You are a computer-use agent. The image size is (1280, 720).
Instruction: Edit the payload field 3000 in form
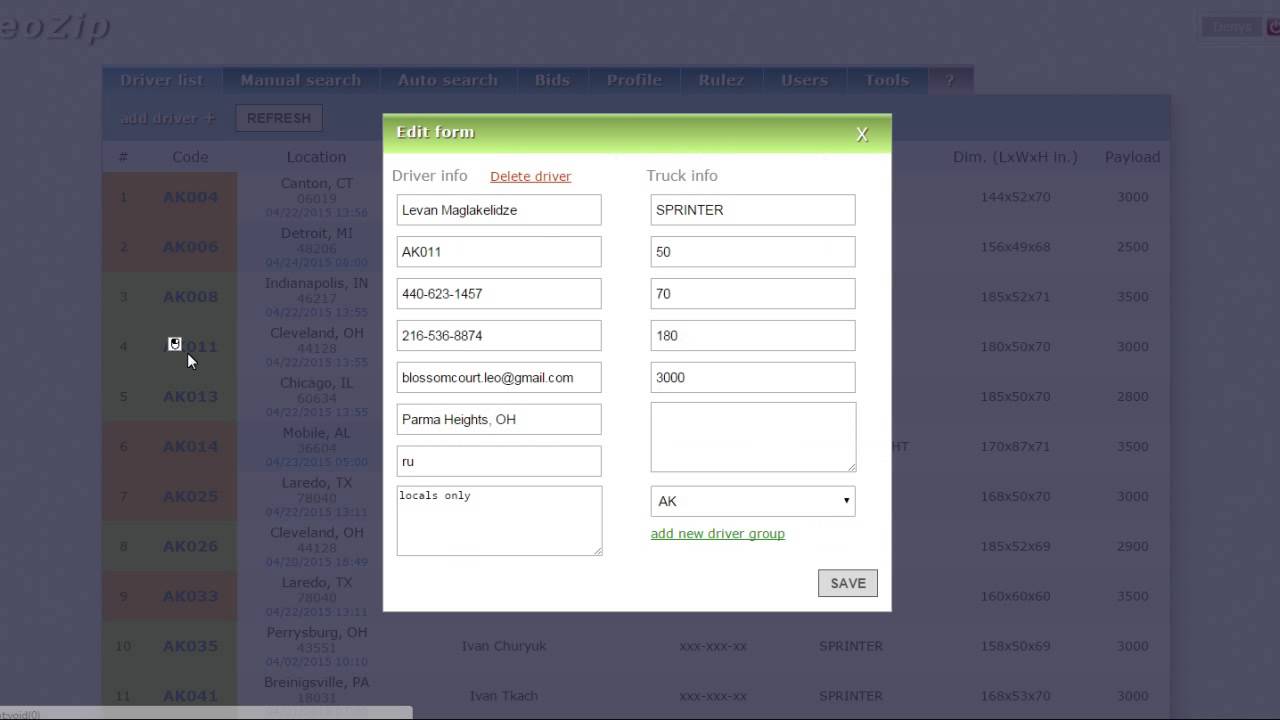pyautogui.click(x=753, y=378)
